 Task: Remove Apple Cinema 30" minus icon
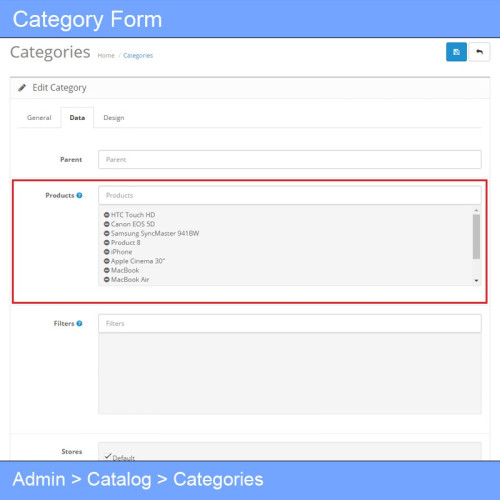107,261
